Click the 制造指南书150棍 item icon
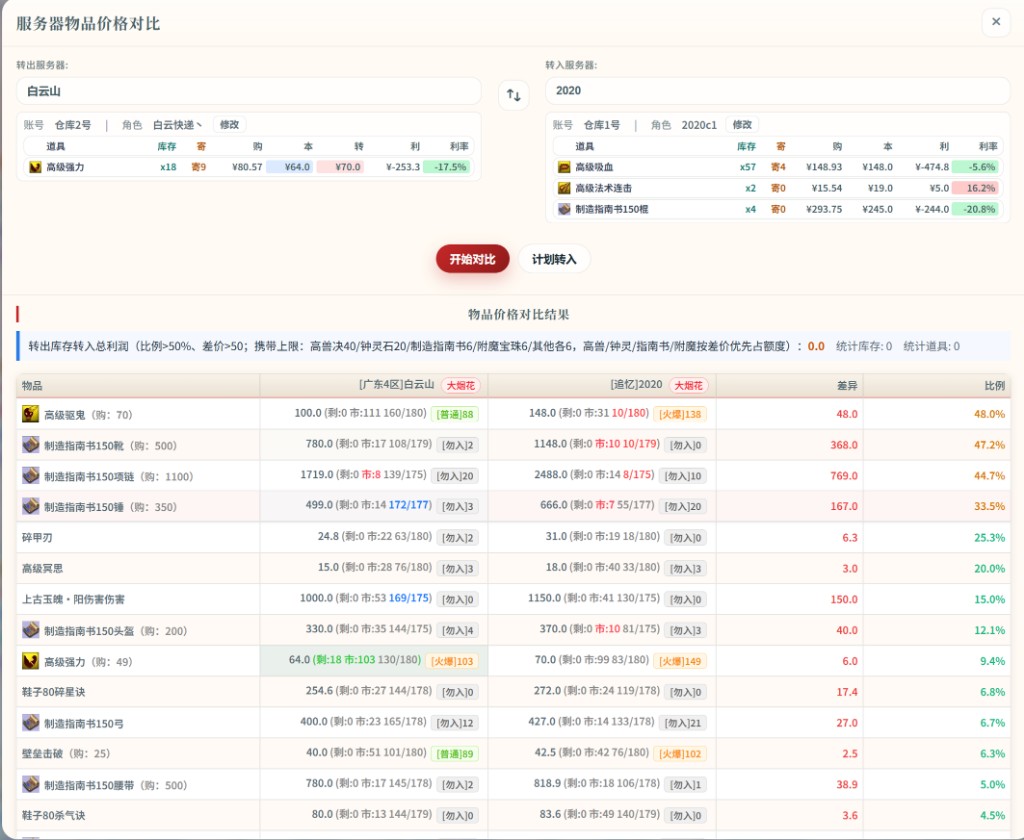This screenshot has height=840, width=1024. (x=564, y=209)
